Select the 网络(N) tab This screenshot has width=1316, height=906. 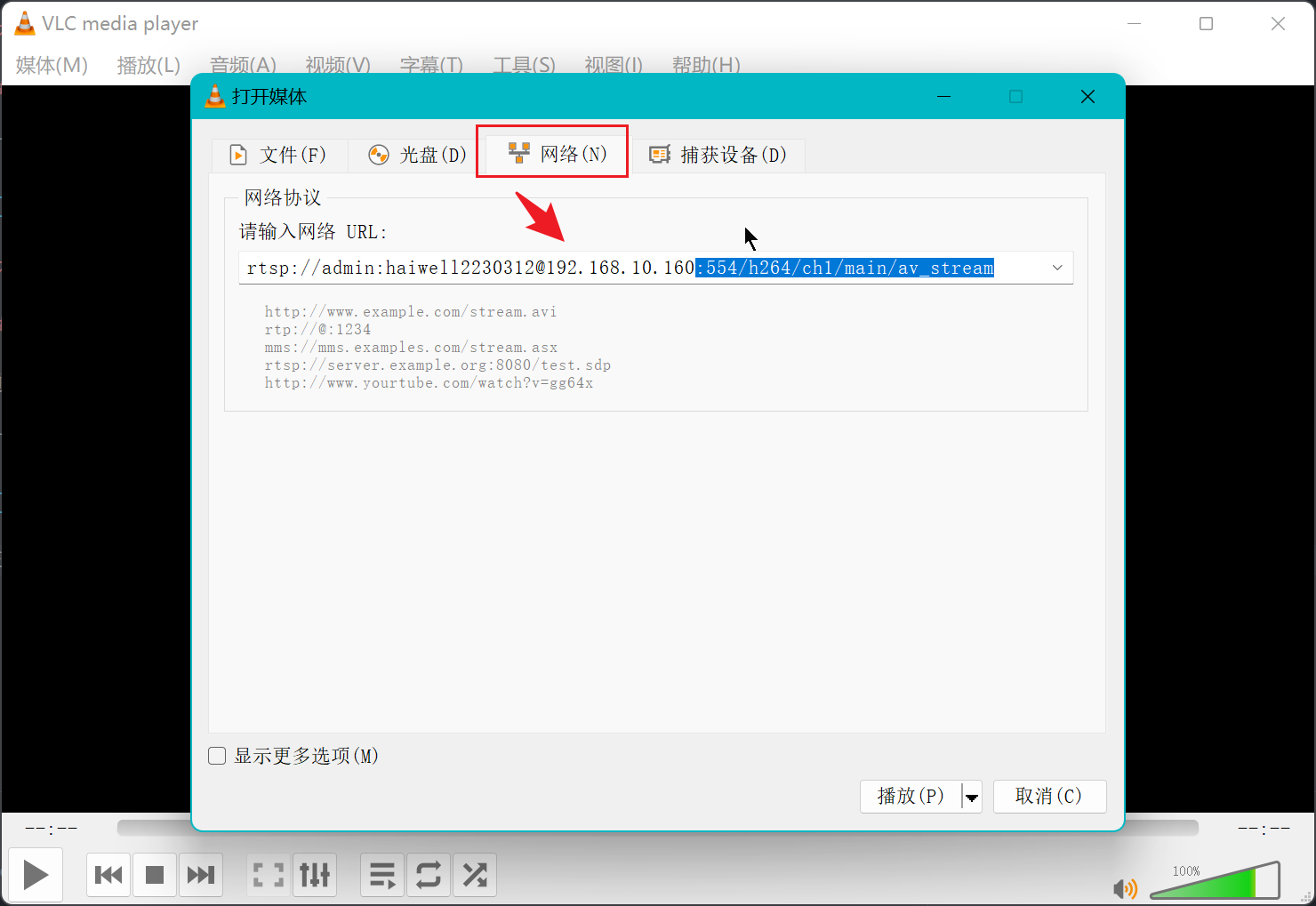(558, 153)
